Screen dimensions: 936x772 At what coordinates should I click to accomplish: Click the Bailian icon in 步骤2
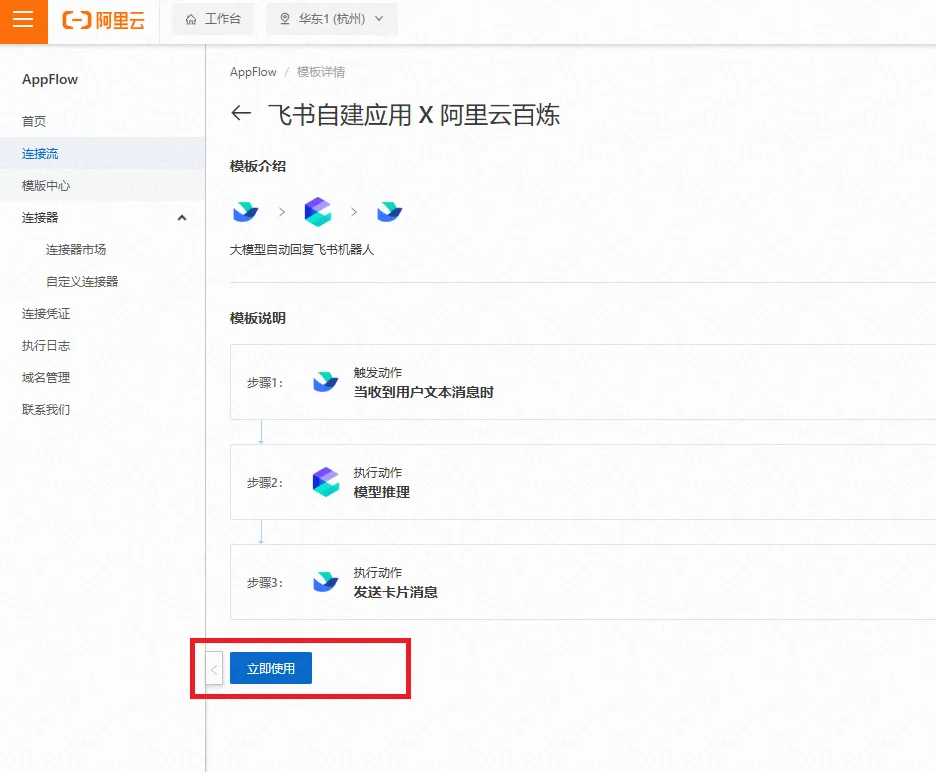(326, 482)
